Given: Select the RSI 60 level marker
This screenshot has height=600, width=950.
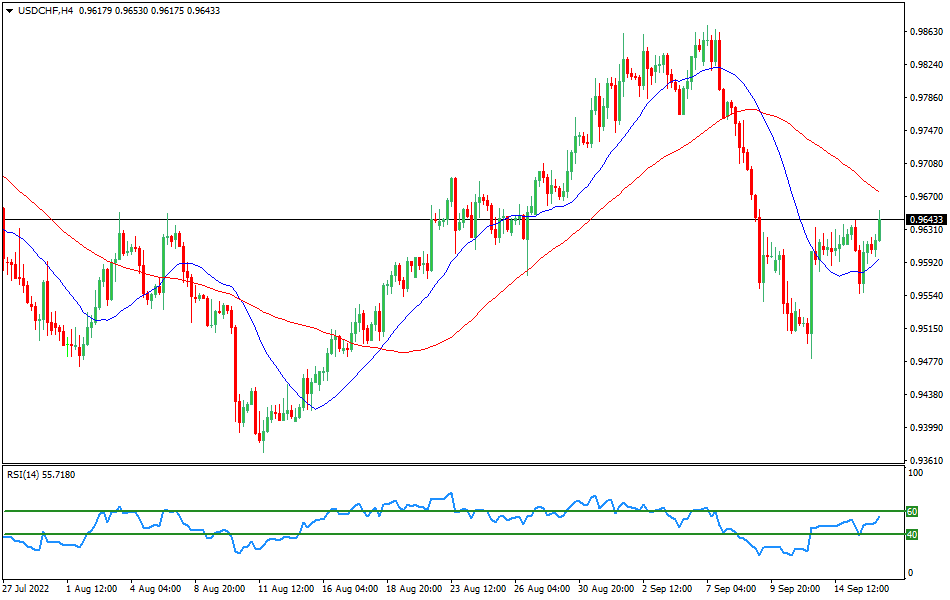Looking at the screenshot, I should 912,511.
